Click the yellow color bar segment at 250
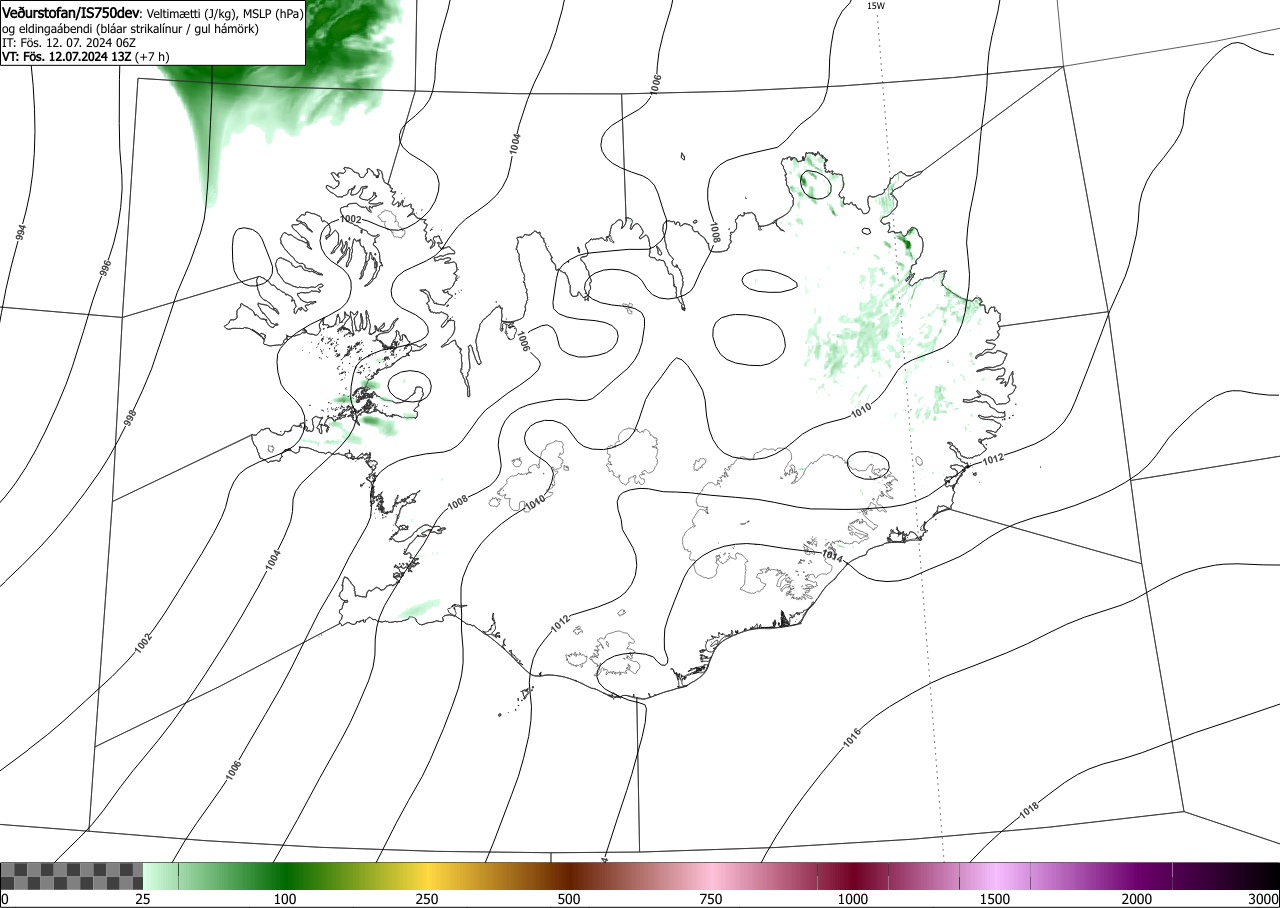This screenshot has height=908, width=1280. [427, 876]
